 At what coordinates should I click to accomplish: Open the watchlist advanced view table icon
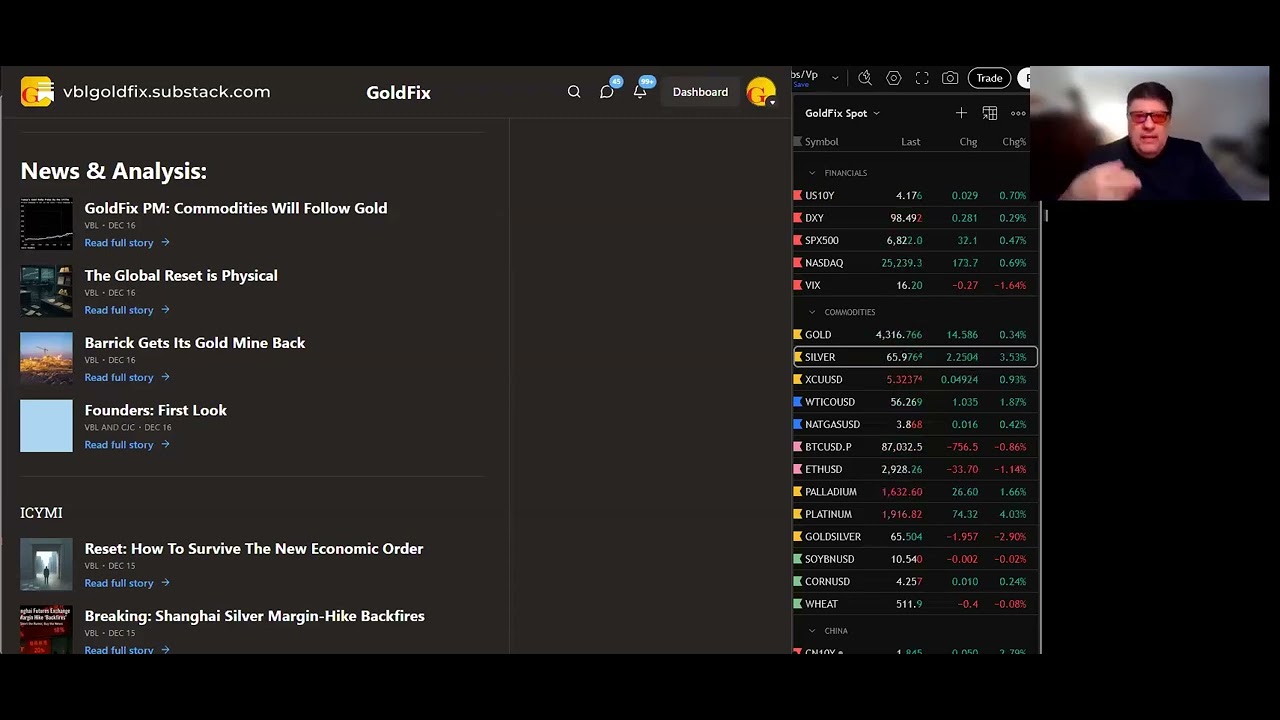(990, 113)
